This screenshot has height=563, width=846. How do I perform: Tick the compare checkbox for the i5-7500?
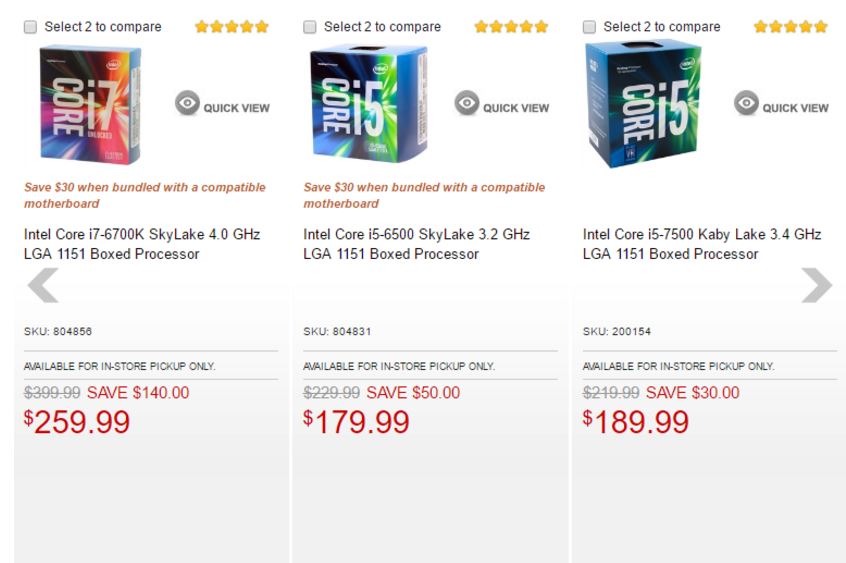(590, 27)
